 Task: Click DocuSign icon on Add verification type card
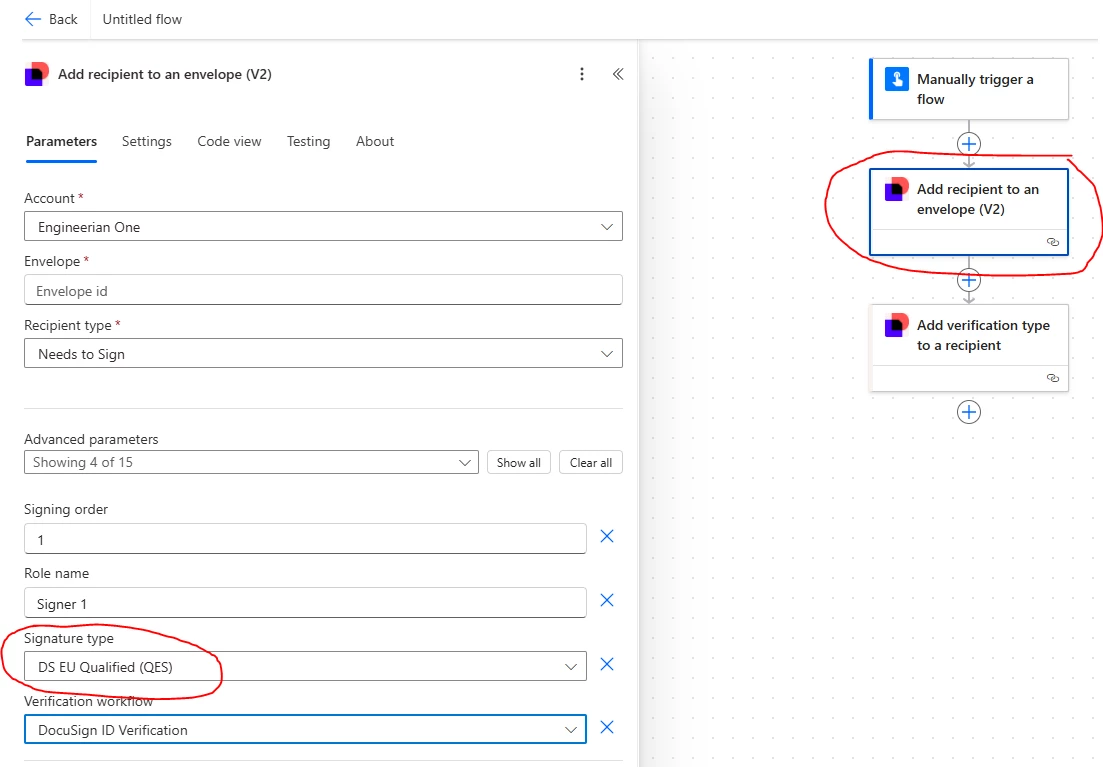tap(897, 325)
